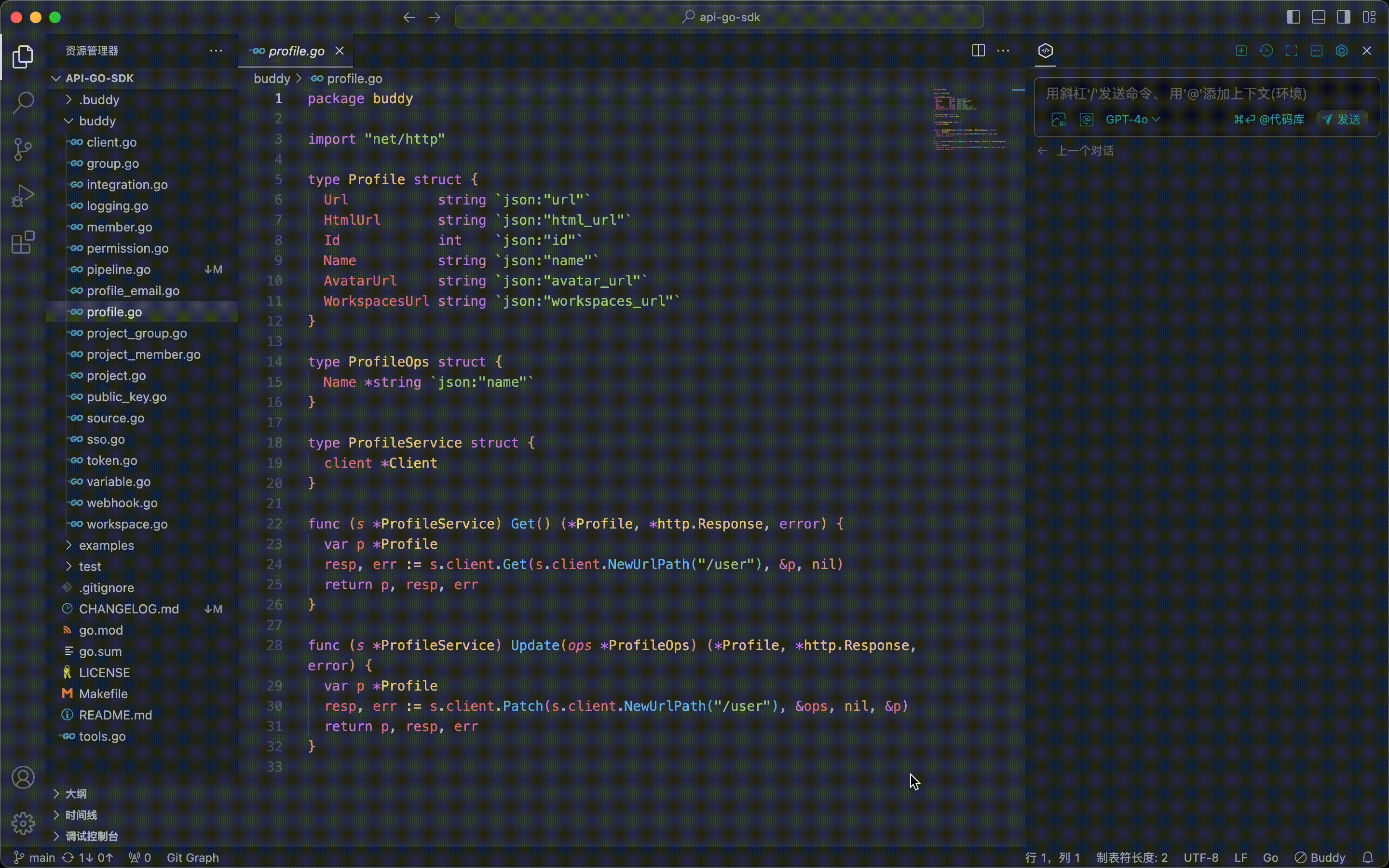
Task: Open the Run and Debug view
Action: 23,196
